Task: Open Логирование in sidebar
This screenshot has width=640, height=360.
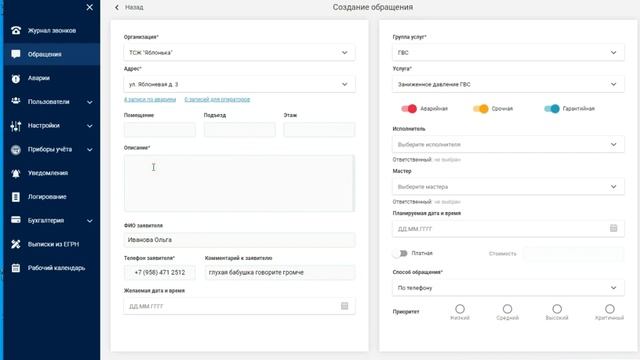Action: [x=52, y=197]
